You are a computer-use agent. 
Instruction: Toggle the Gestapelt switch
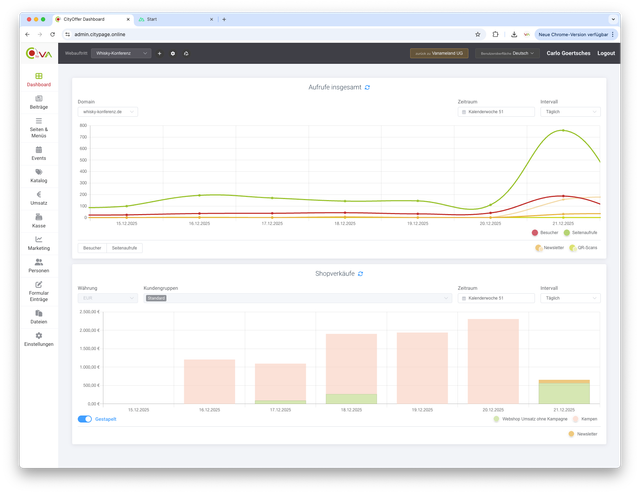[84, 419]
